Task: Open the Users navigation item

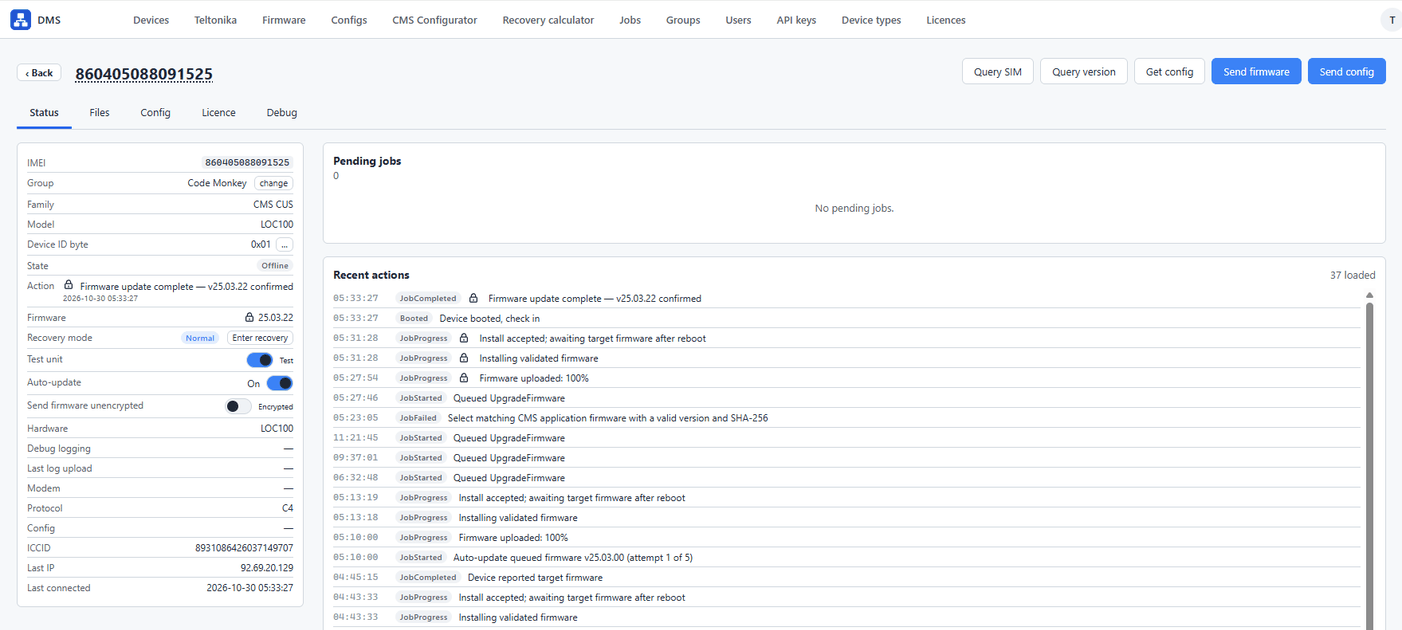Action: (738, 20)
